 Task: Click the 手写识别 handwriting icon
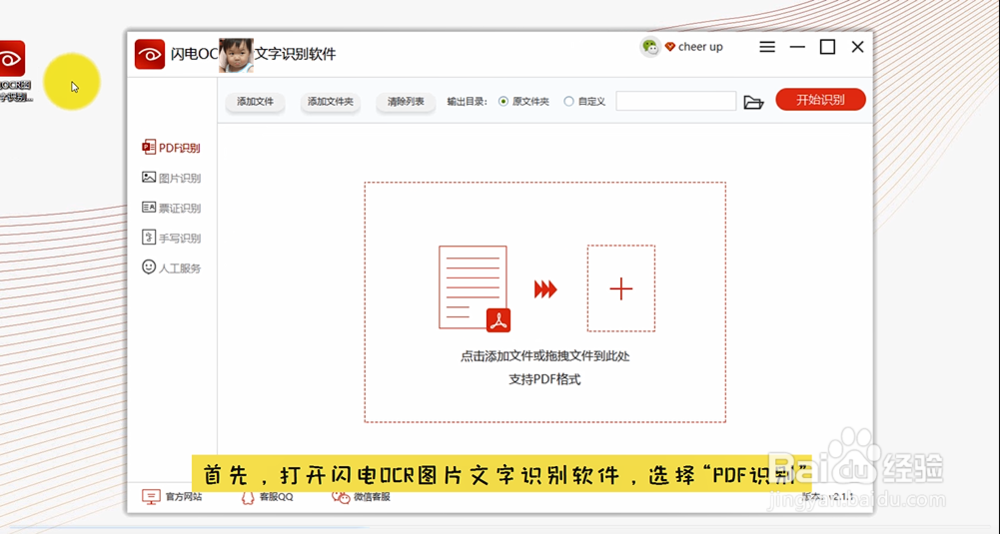(x=149, y=237)
